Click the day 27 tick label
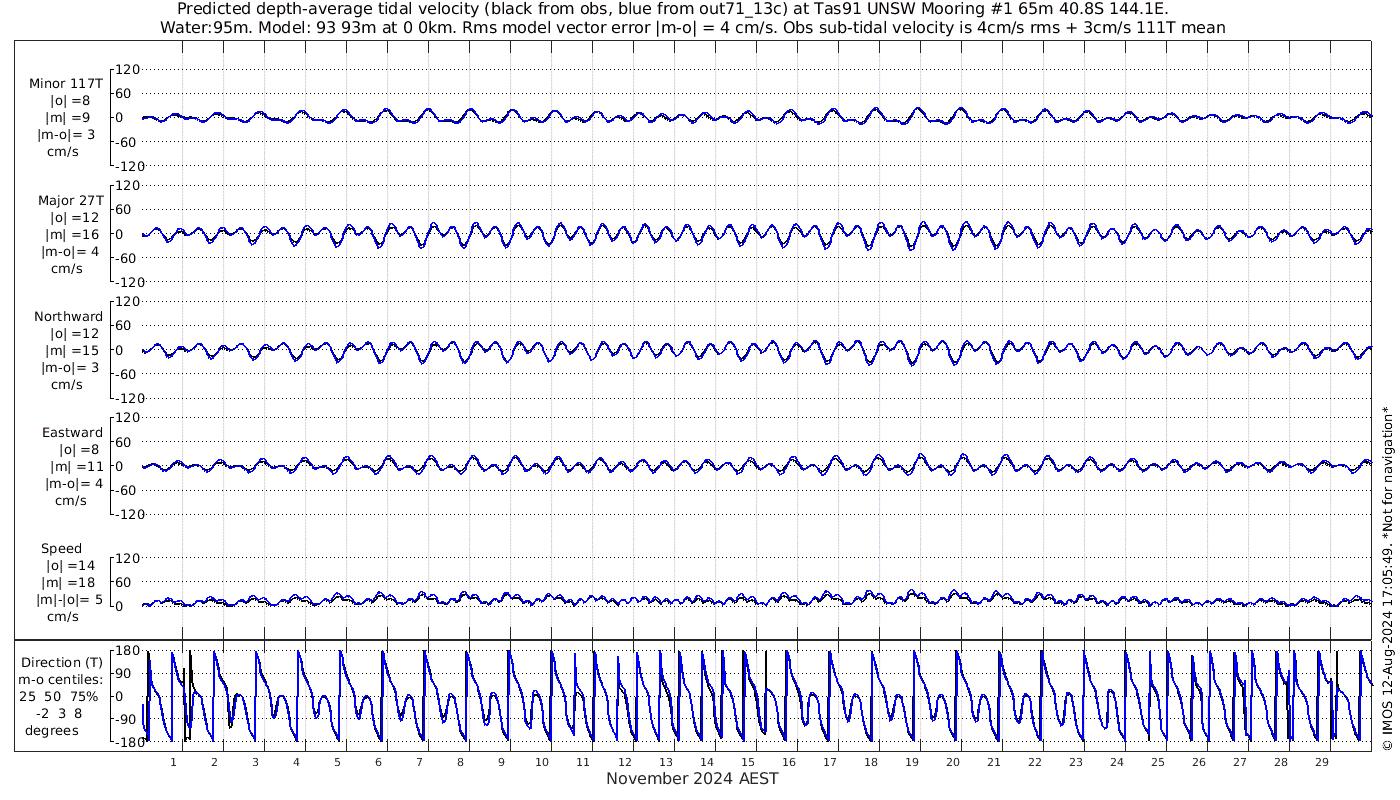This screenshot has width=1400, height=800. 1239,762
